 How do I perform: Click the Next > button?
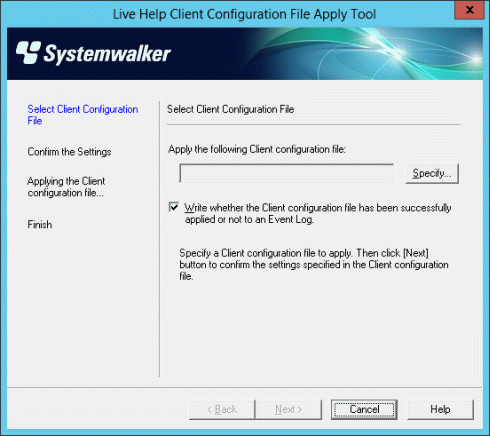point(289,409)
